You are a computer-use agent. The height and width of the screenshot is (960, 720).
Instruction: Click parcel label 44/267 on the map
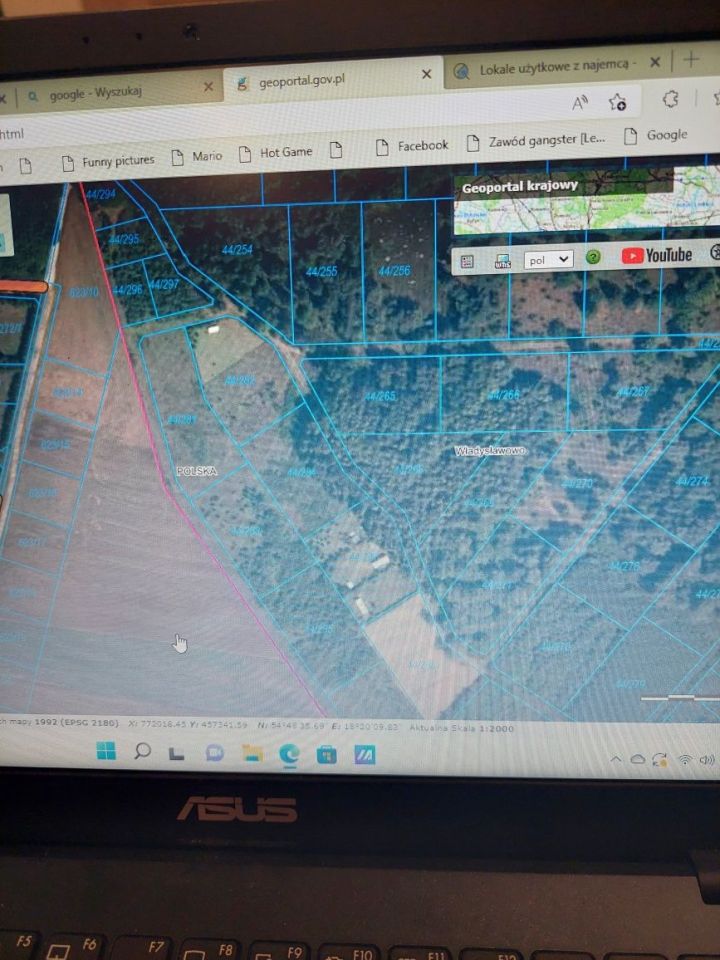click(x=633, y=392)
